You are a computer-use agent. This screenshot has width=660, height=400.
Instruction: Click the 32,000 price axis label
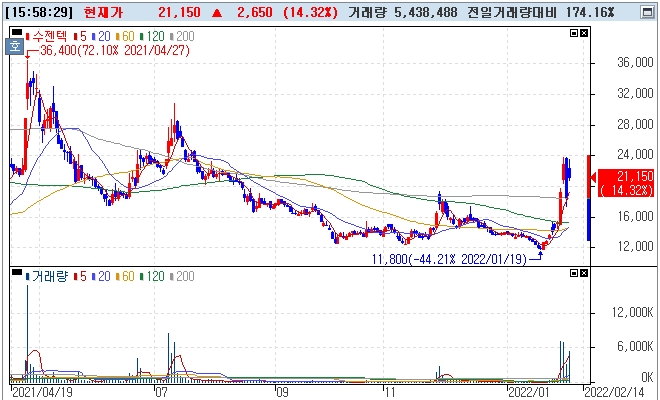635,93
